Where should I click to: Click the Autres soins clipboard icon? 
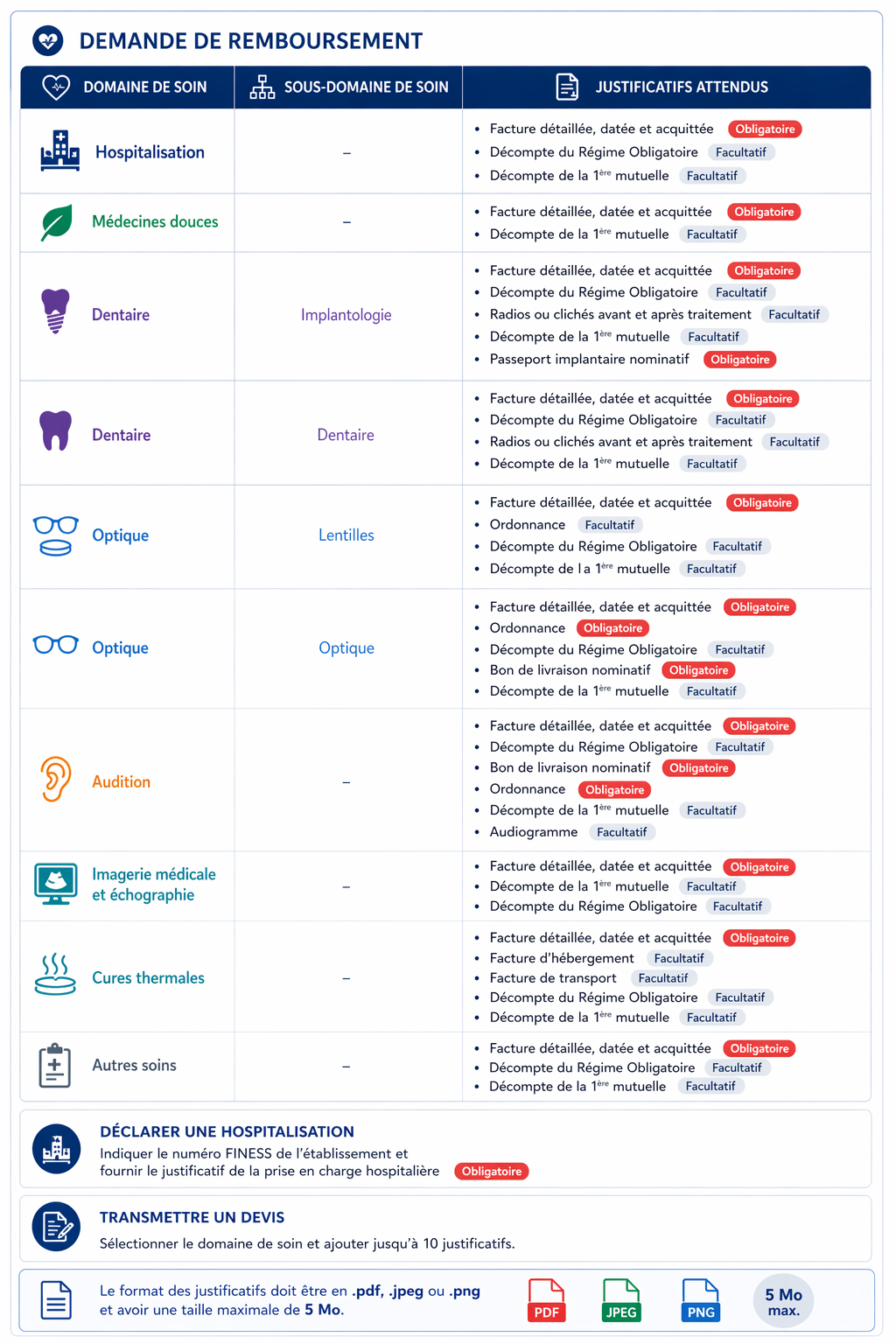55,1065
